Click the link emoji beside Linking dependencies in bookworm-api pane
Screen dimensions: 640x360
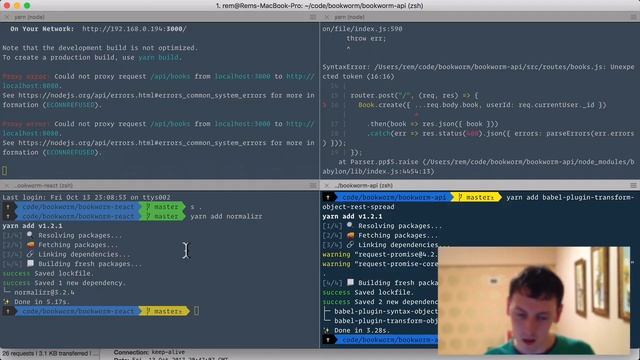point(350,245)
